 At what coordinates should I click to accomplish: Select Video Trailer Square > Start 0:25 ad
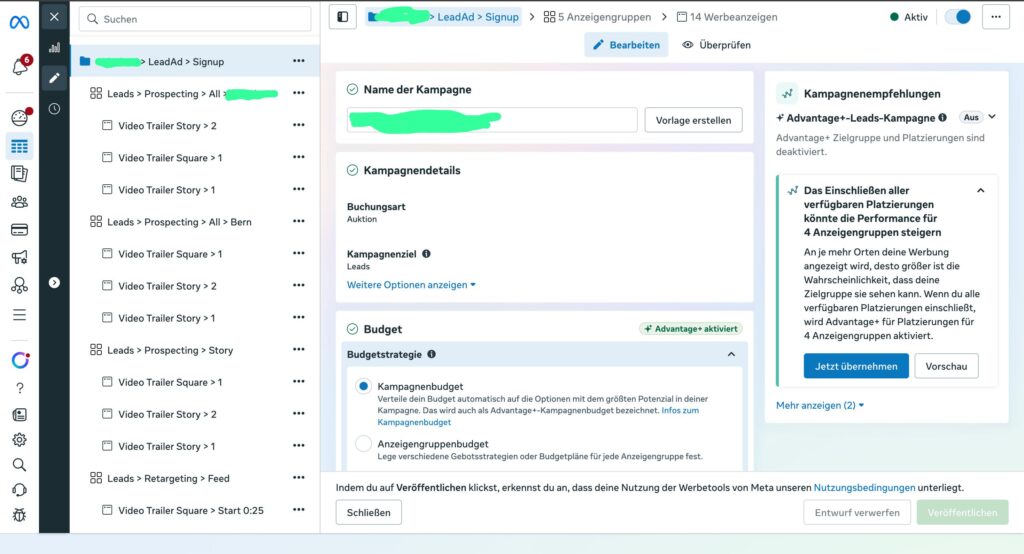coord(191,510)
